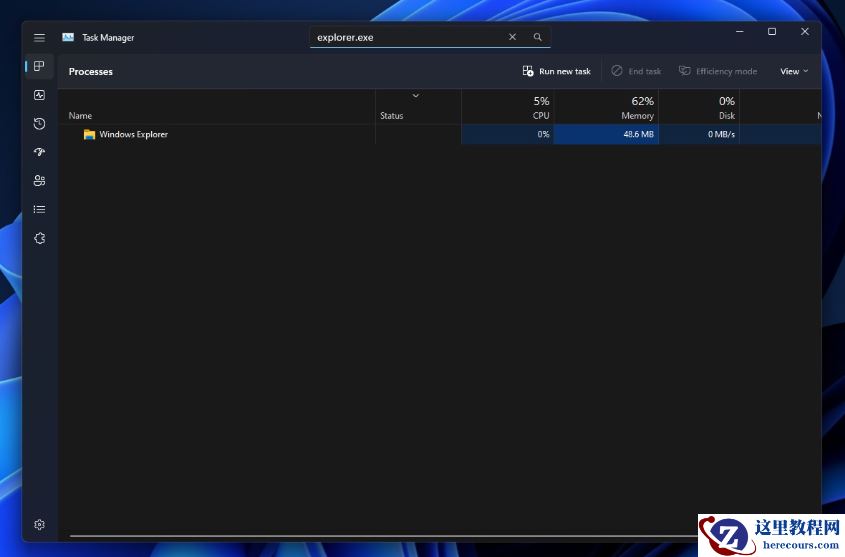Clear the search box text

point(512,37)
